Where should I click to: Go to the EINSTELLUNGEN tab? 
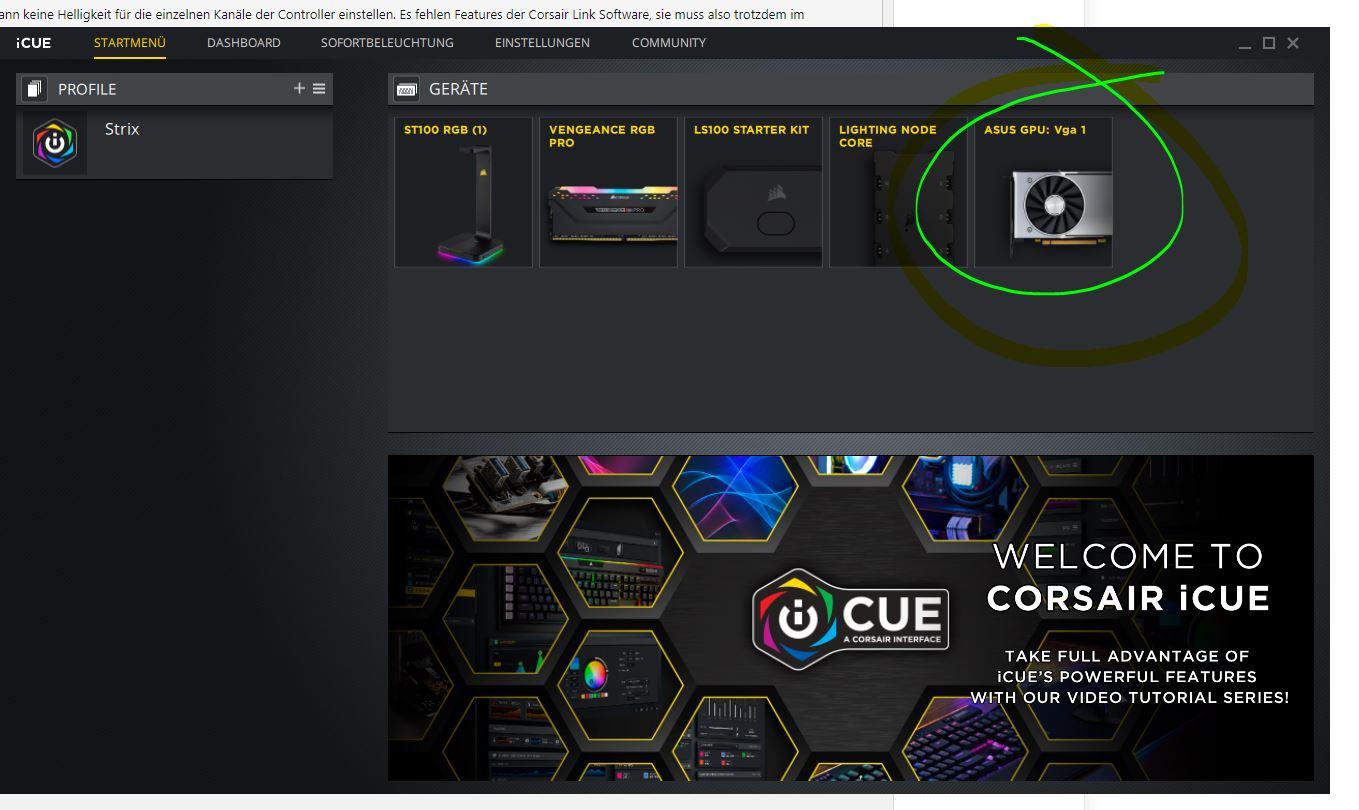click(542, 43)
